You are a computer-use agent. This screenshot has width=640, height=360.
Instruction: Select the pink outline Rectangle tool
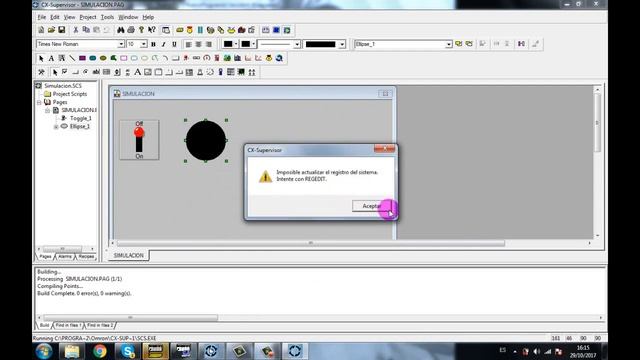click(x=124, y=58)
